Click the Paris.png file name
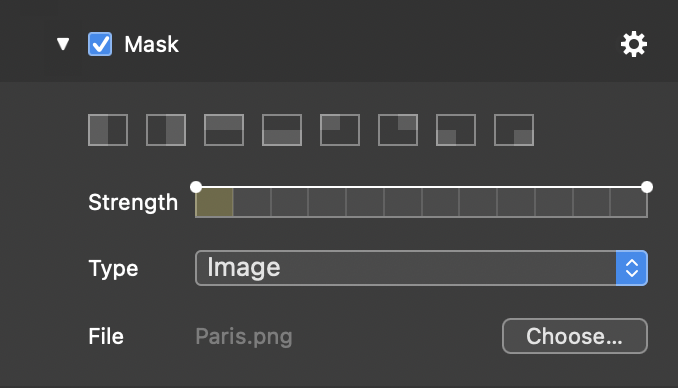 (x=244, y=337)
